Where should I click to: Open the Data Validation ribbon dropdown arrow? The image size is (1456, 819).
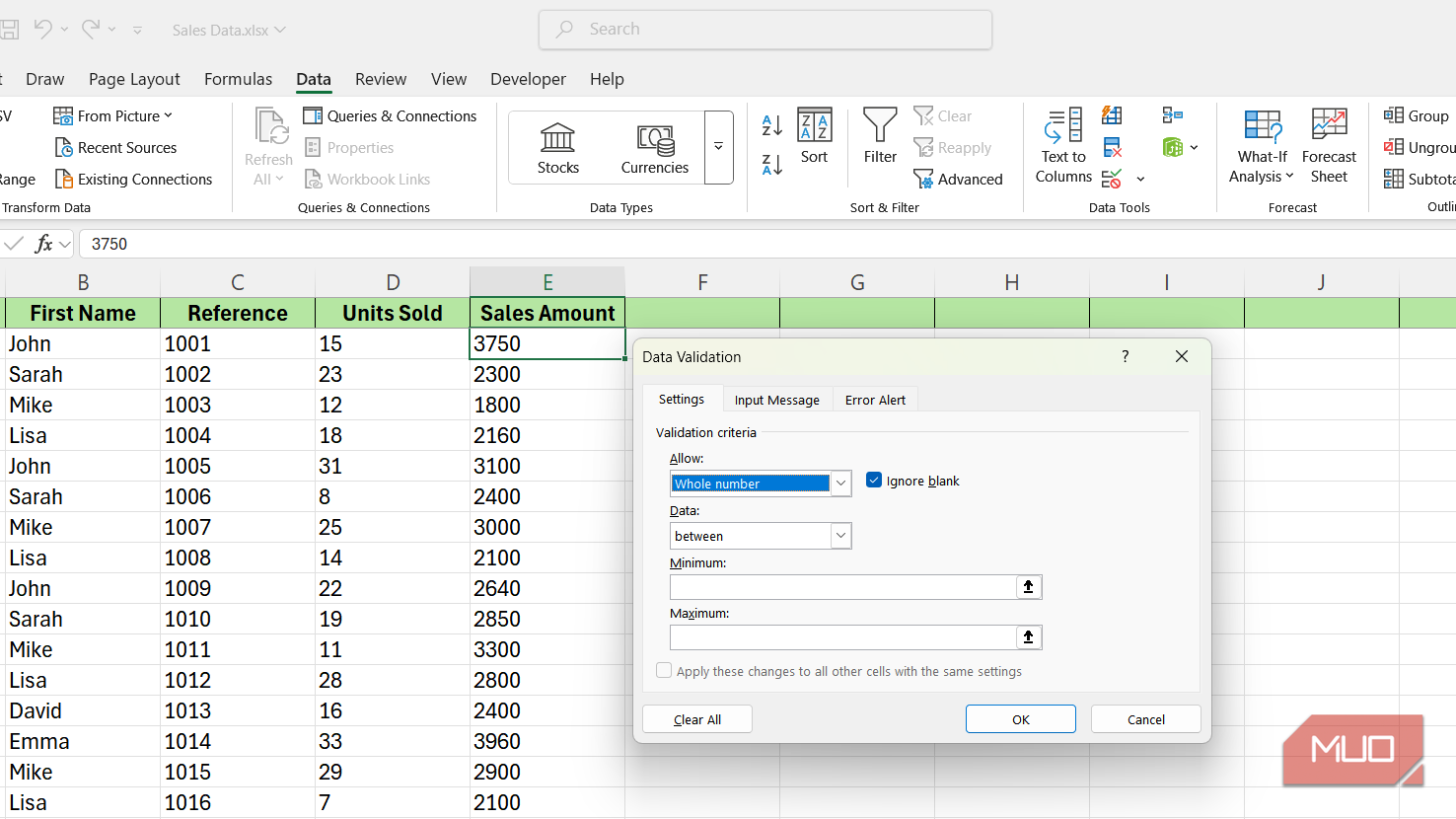1141,180
